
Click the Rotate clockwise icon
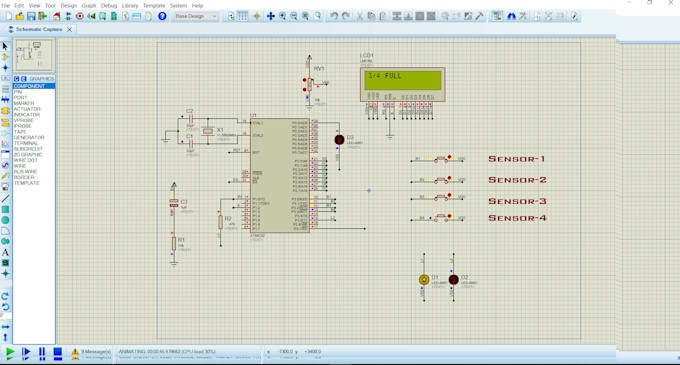tap(5, 297)
